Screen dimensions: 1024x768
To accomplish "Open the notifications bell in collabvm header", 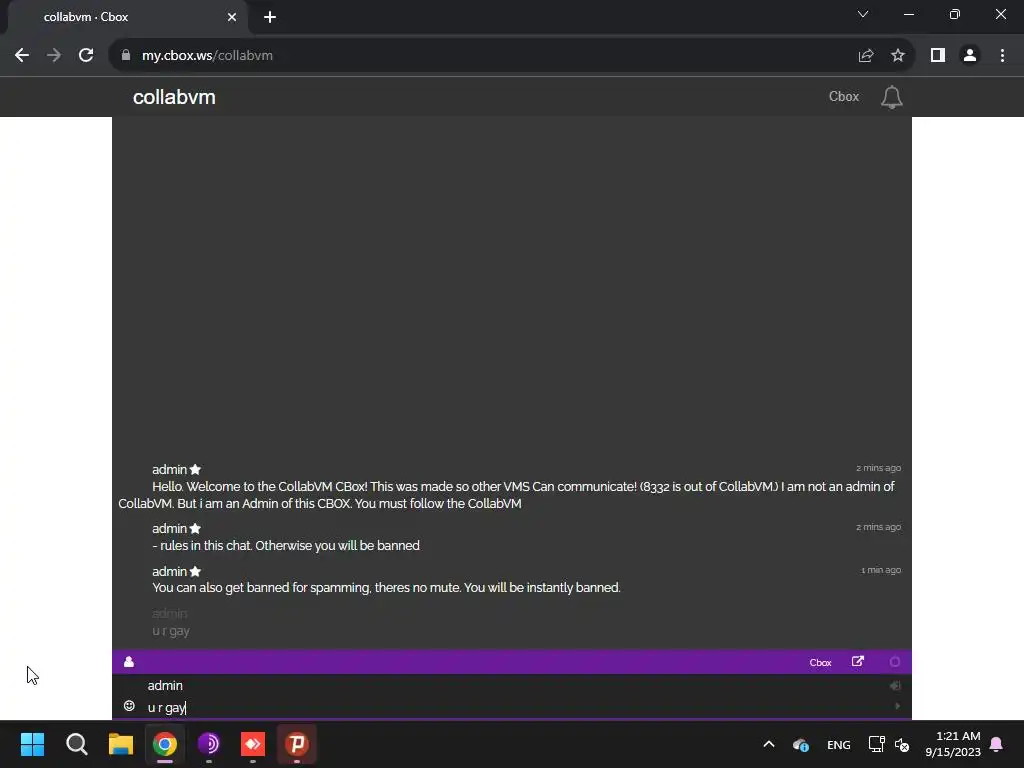I will tap(891, 97).
